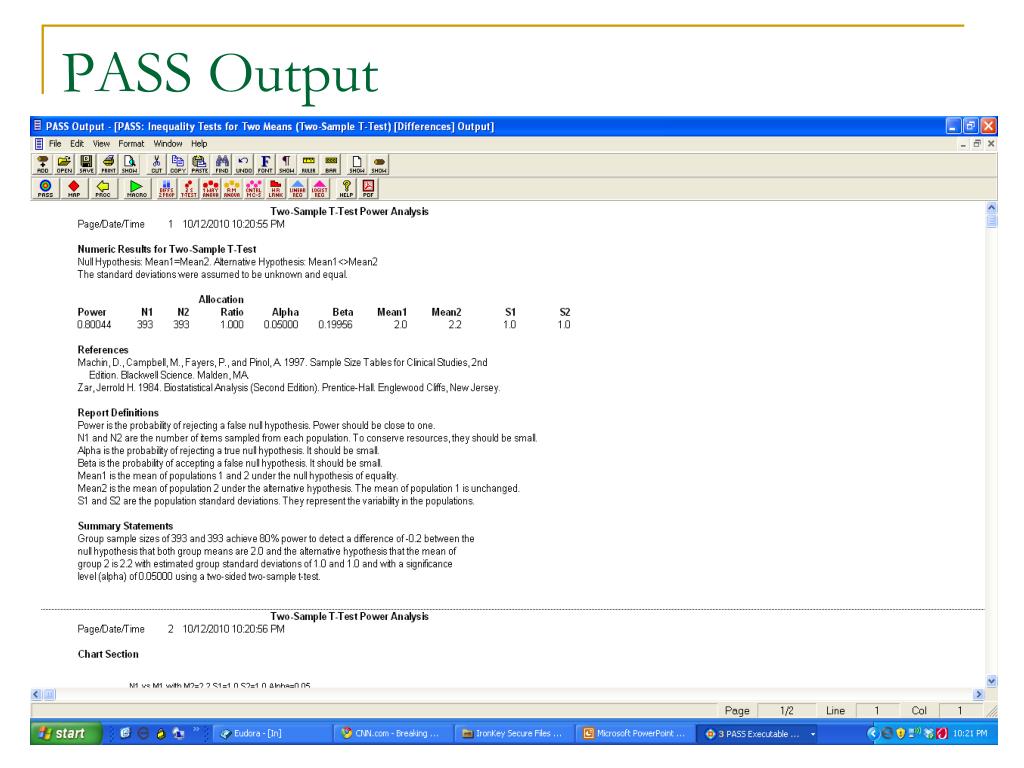Open the RM ANOVA procedure icon
The width and height of the screenshot is (1024, 768).
(x=232, y=188)
